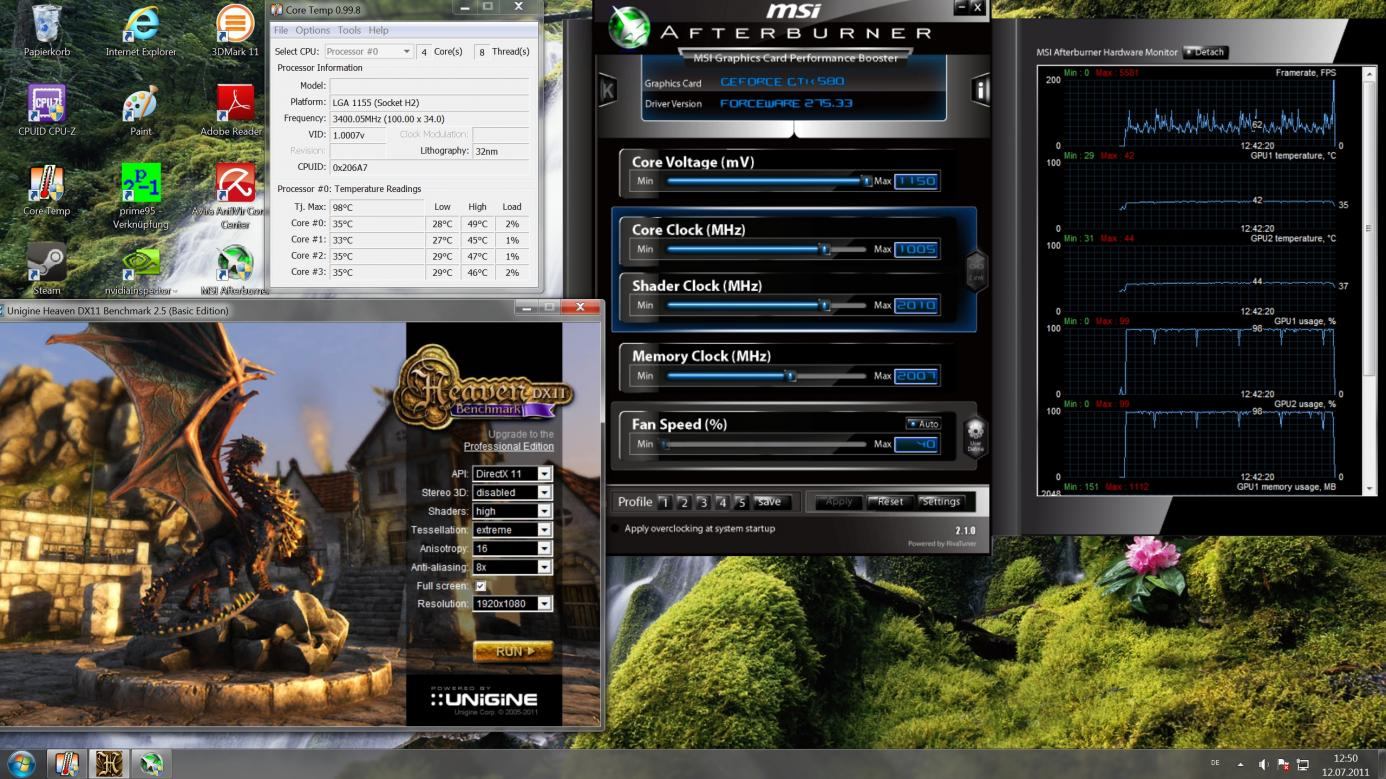Launch the prime95 Verknüpfung shortcut
This screenshot has width=1386, height=779.
pos(141,196)
